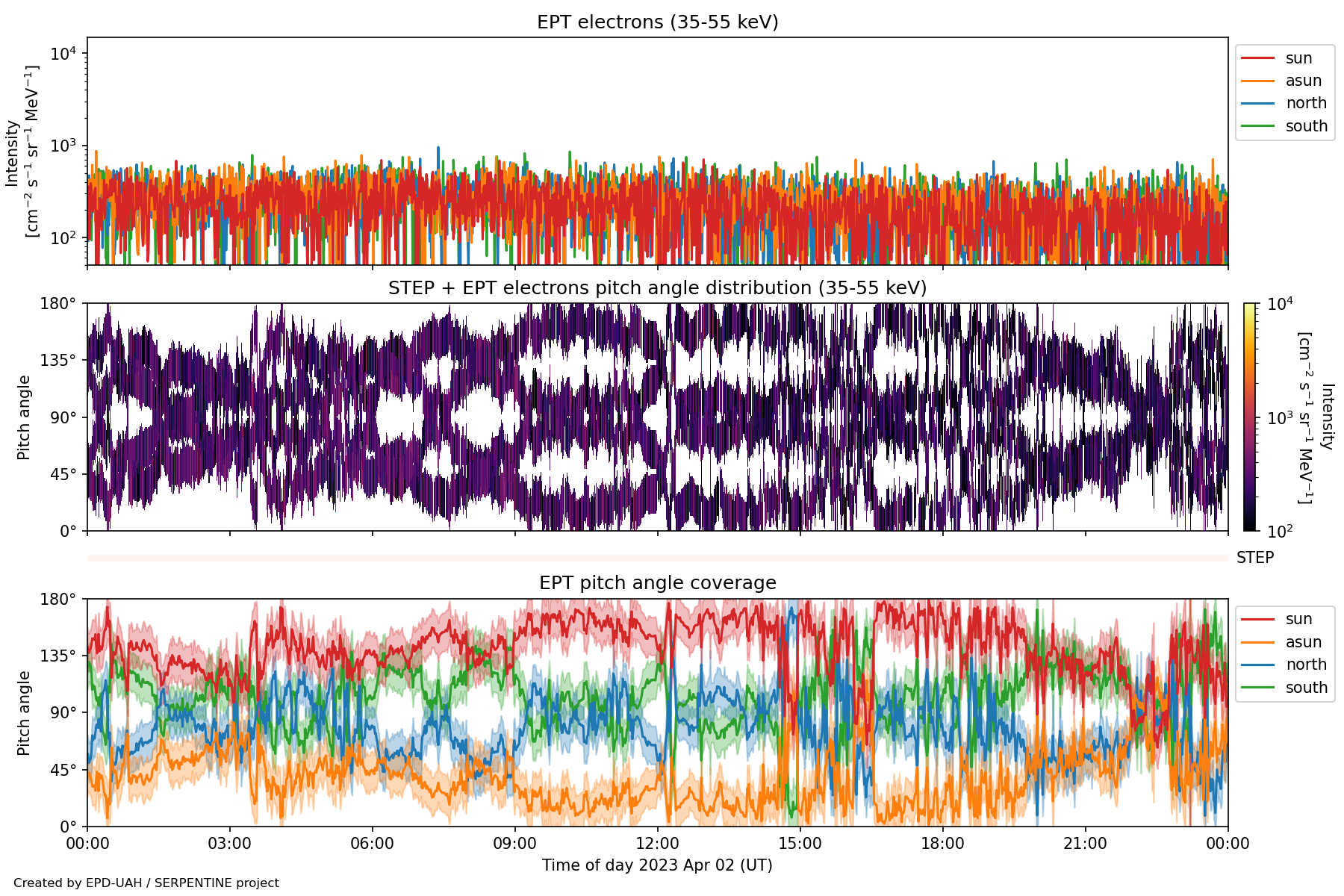Screen dimensions: 1344x896
Task: Select 'south' label in the pitch angle coverage legend
Action: tap(1307, 688)
